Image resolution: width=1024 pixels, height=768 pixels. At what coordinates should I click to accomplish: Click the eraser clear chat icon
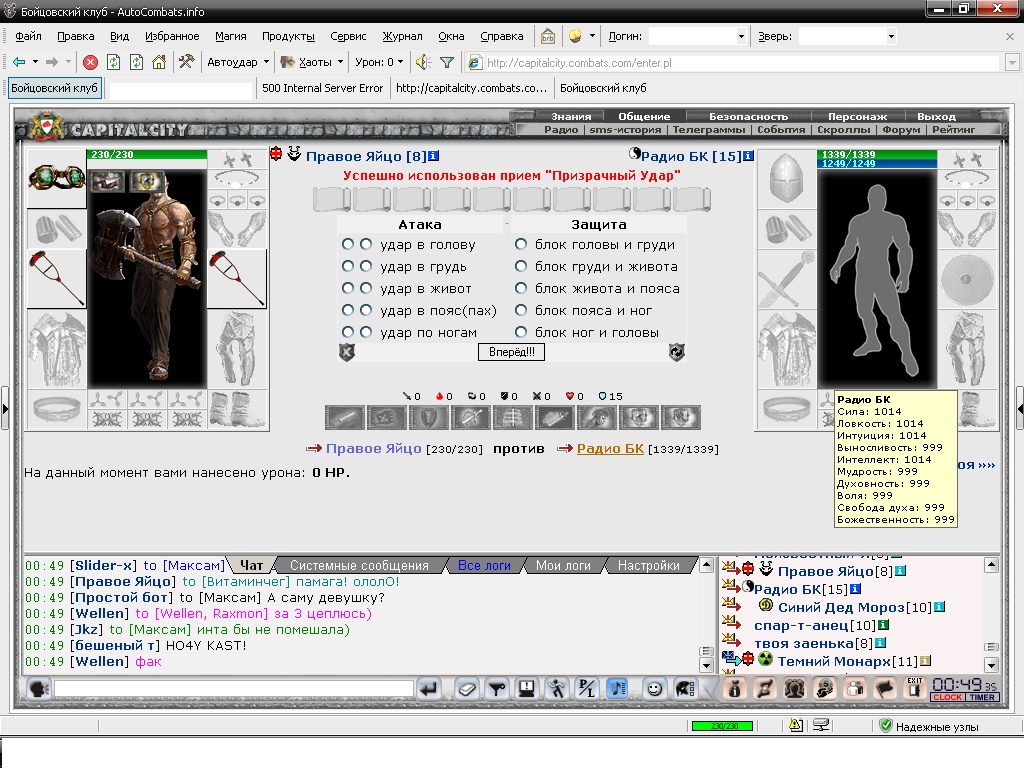467,688
